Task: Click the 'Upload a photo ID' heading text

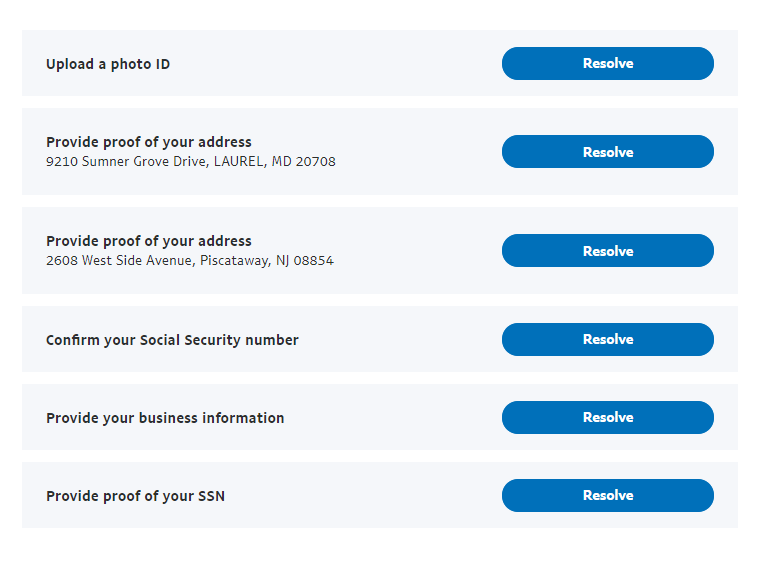Action: pyautogui.click(x=108, y=64)
